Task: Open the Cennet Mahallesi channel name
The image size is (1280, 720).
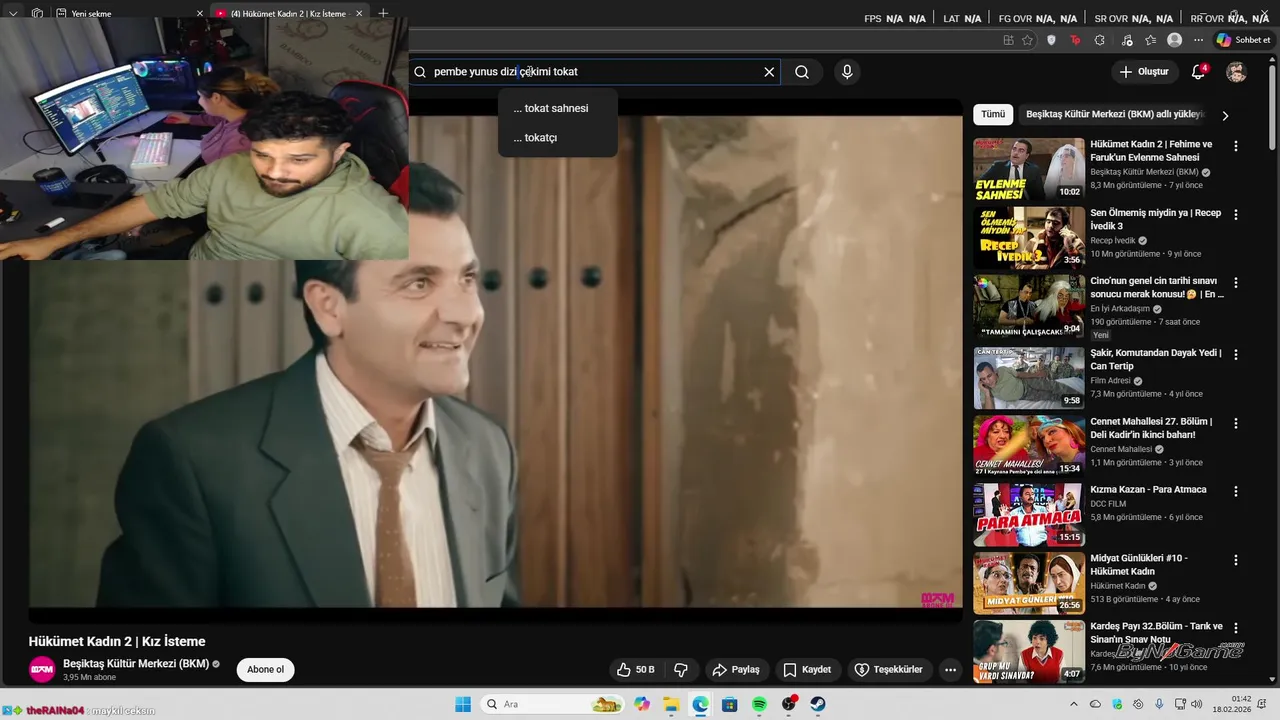Action: point(1122,449)
